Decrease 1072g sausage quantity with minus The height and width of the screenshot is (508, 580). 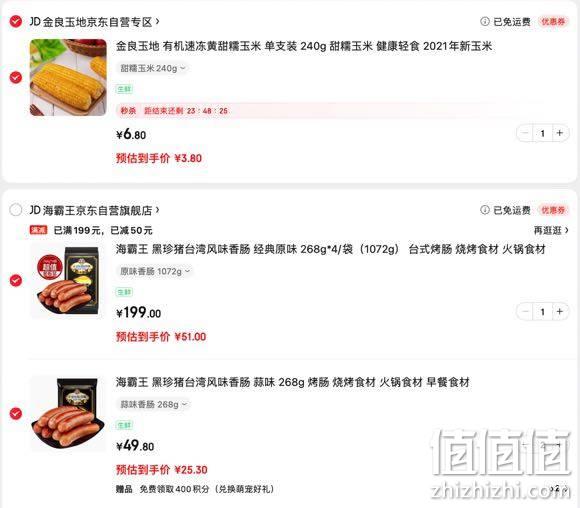click(525, 312)
